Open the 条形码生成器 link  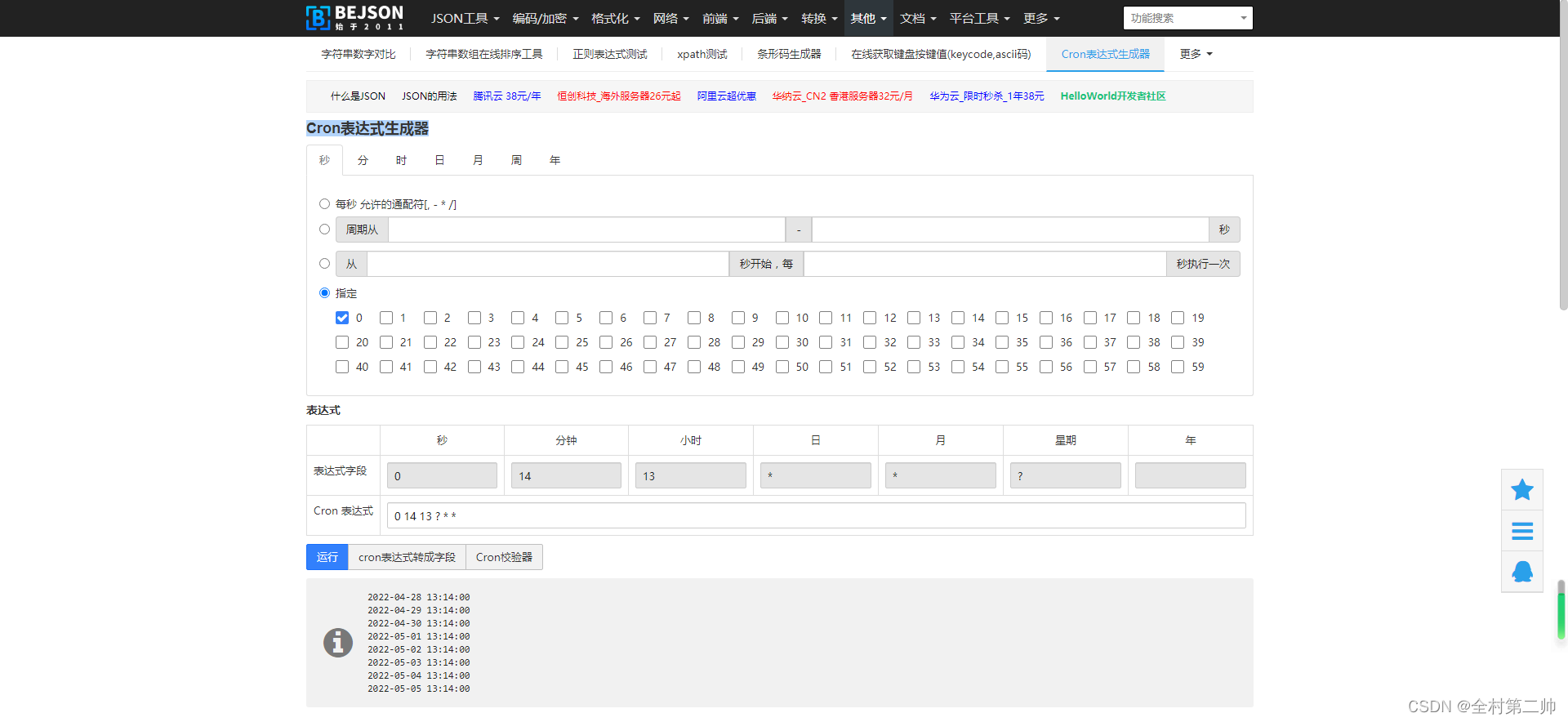click(789, 54)
